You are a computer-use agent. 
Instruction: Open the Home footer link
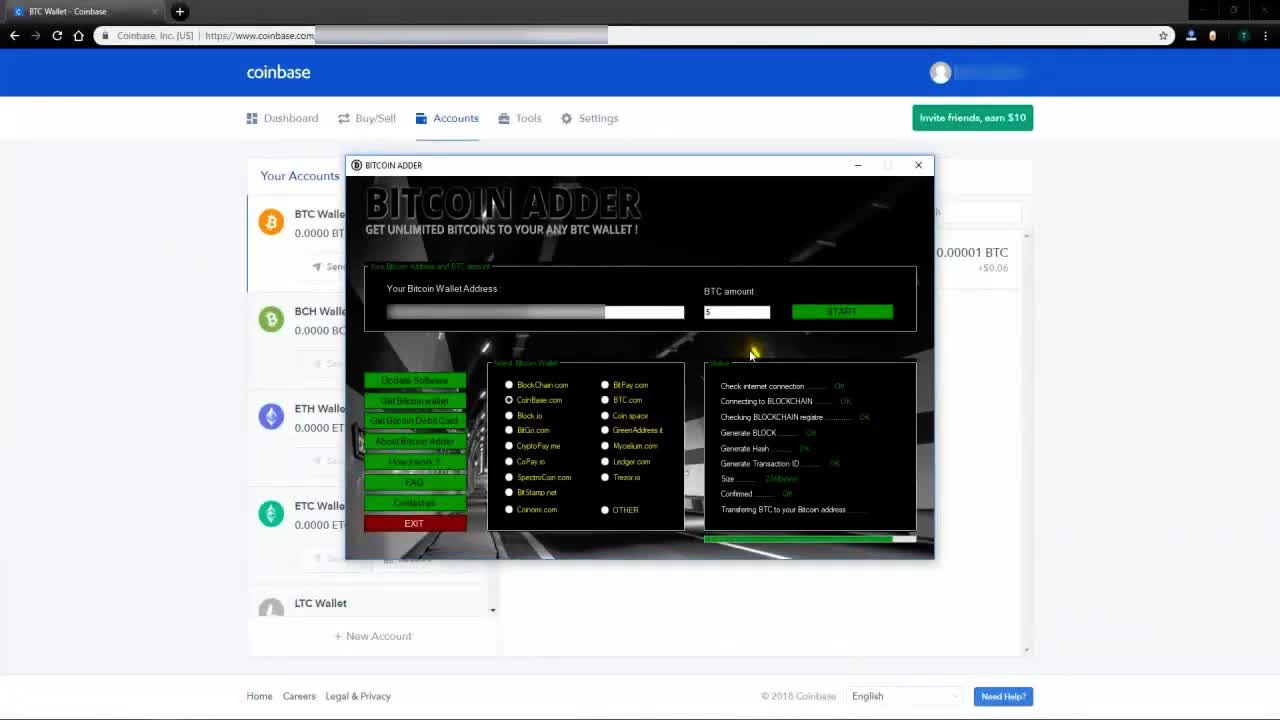pos(259,696)
